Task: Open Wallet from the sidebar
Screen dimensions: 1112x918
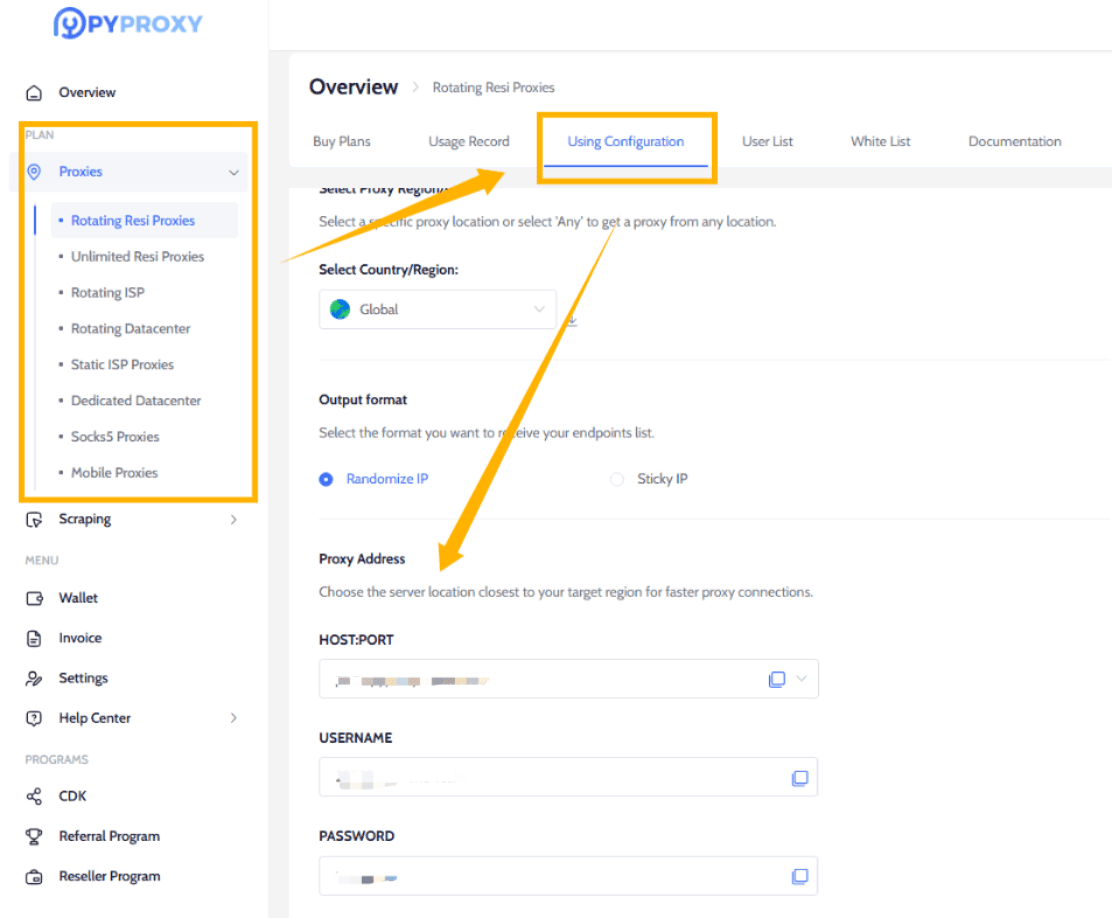Action: pyautogui.click(x=78, y=598)
